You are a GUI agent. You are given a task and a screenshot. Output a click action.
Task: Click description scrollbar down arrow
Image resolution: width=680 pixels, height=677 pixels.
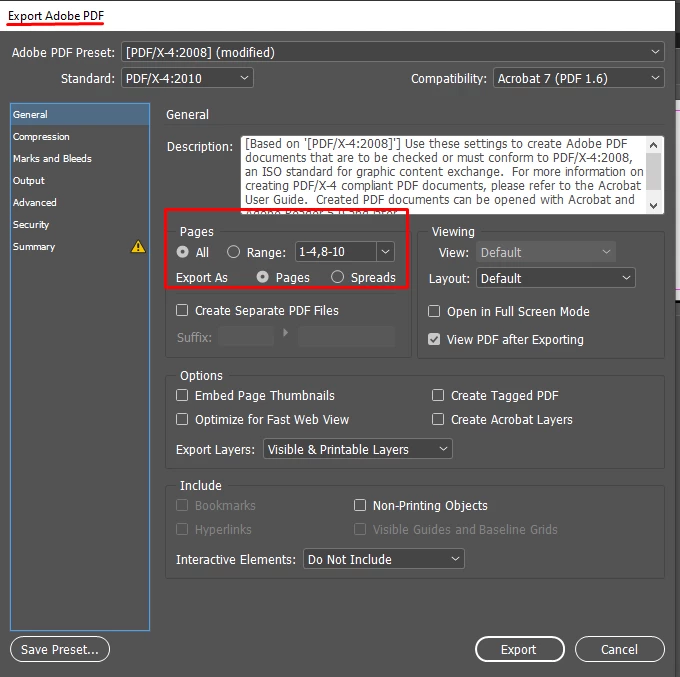[x=654, y=206]
